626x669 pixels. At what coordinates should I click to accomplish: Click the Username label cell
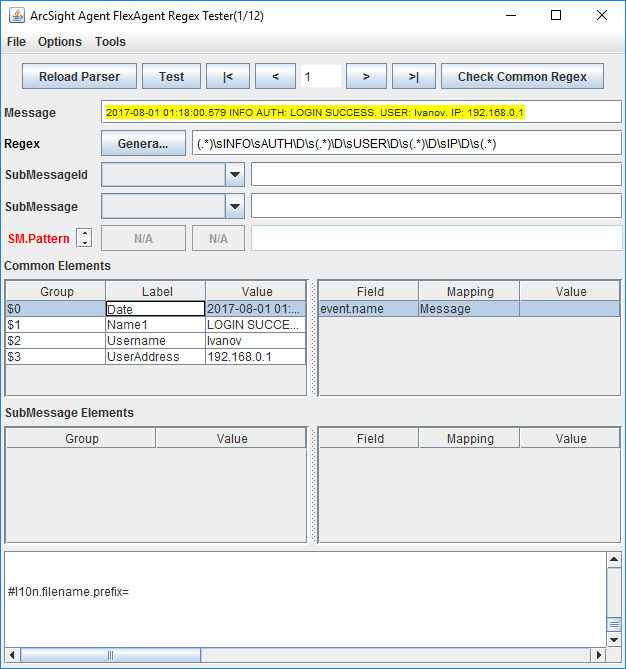(x=156, y=340)
